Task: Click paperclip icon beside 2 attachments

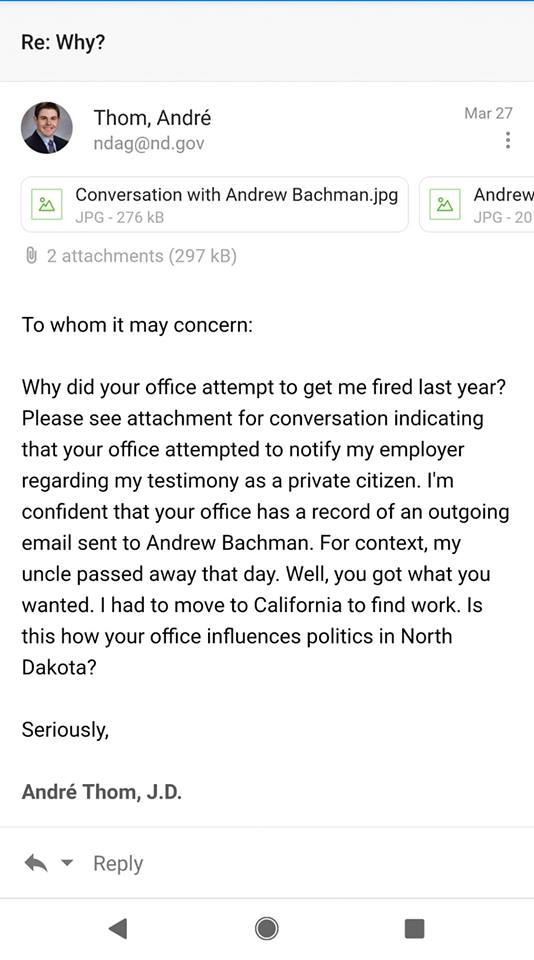Action: (x=32, y=256)
